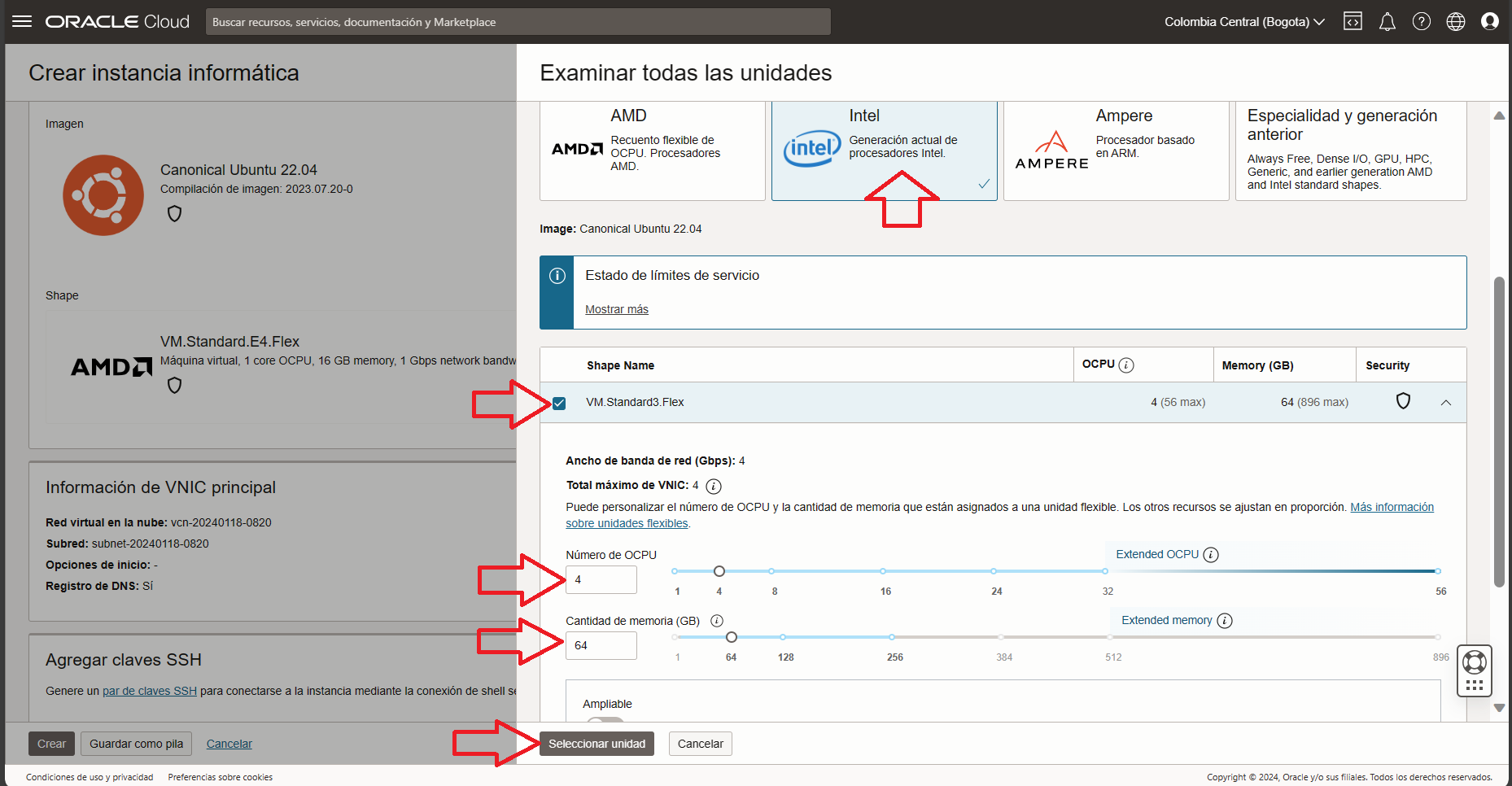The height and width of the screenshot is (786, 1512).
Task: Click the Oracle Cloud logo
Action: (x=117, y=22)
